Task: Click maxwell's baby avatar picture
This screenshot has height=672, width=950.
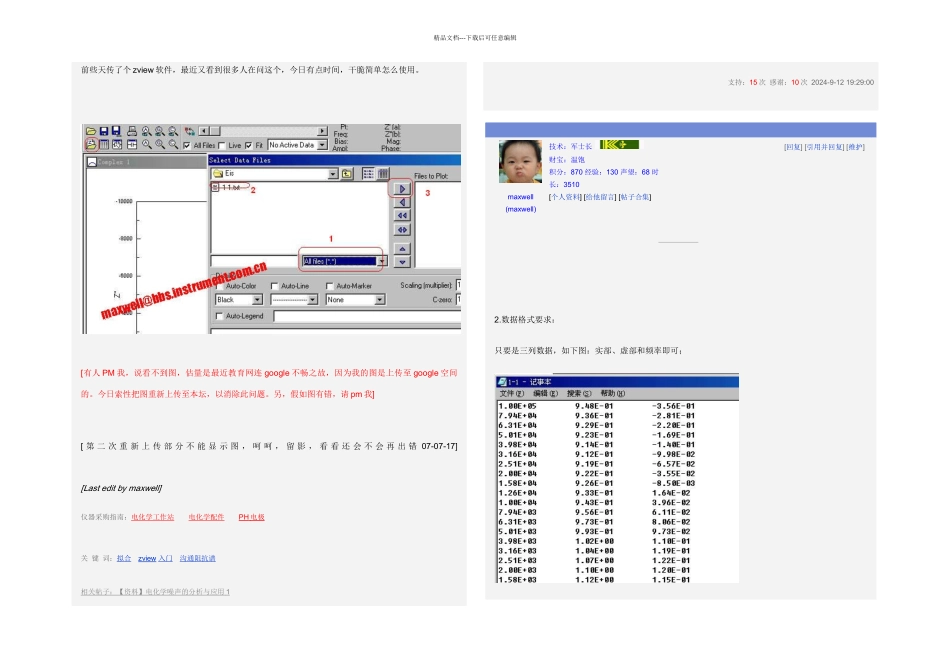Action: tap(520, 162)
